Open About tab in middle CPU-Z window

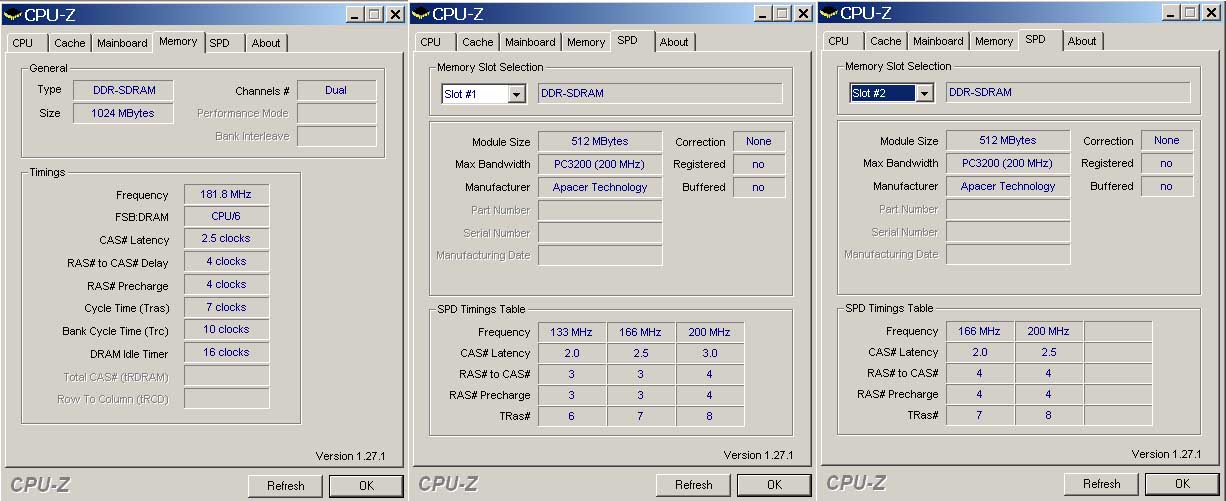(x=674, y=42)
